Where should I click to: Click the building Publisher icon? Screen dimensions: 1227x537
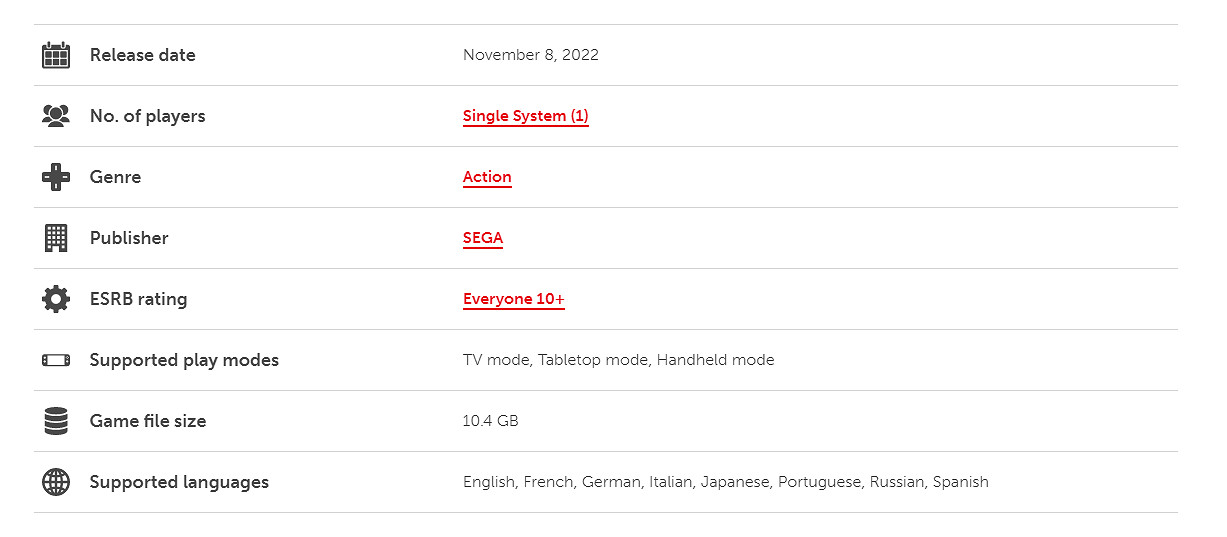56,238
